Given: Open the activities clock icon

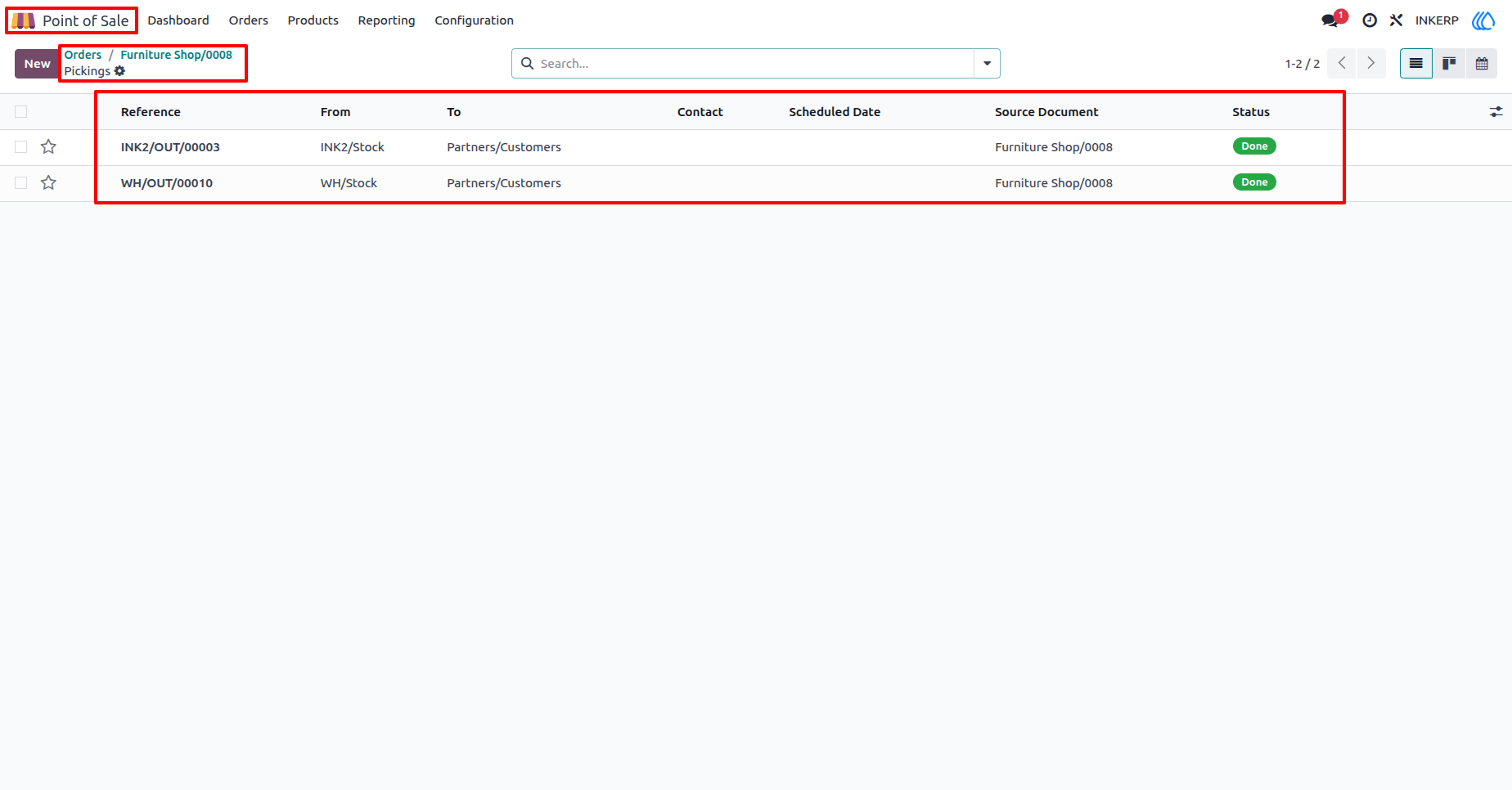Looking at the screenshot, I should (1370, 20).
